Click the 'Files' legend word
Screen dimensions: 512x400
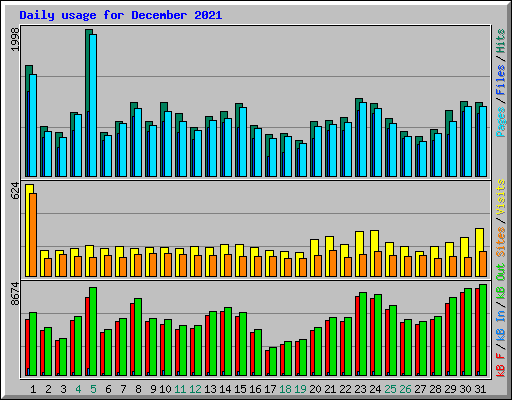501,80
